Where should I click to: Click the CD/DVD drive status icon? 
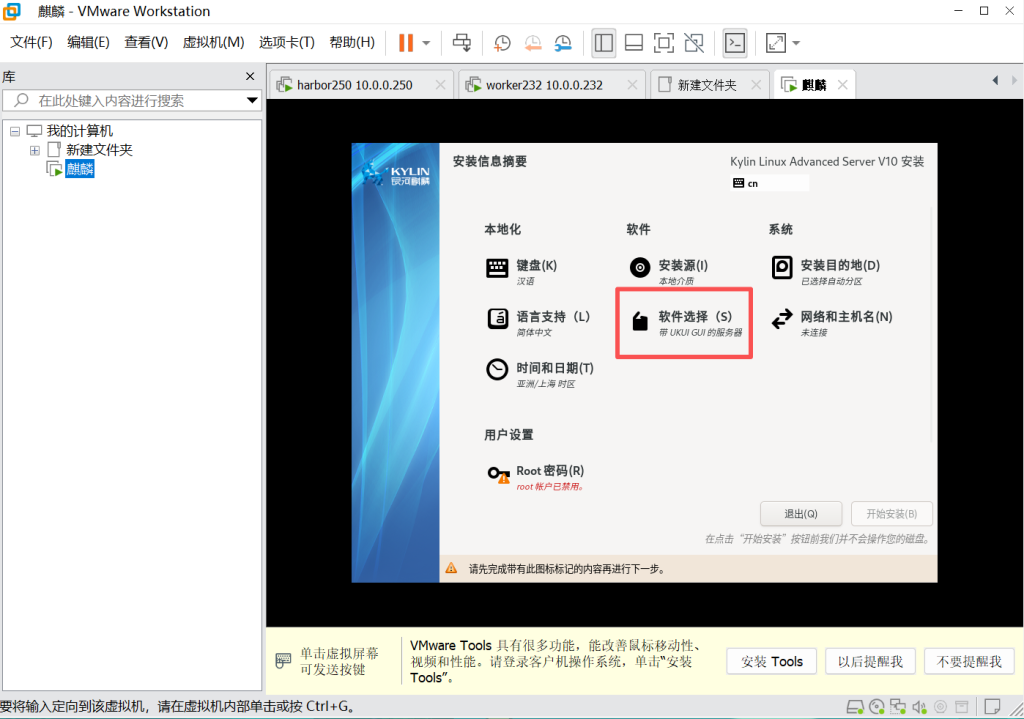877,707
